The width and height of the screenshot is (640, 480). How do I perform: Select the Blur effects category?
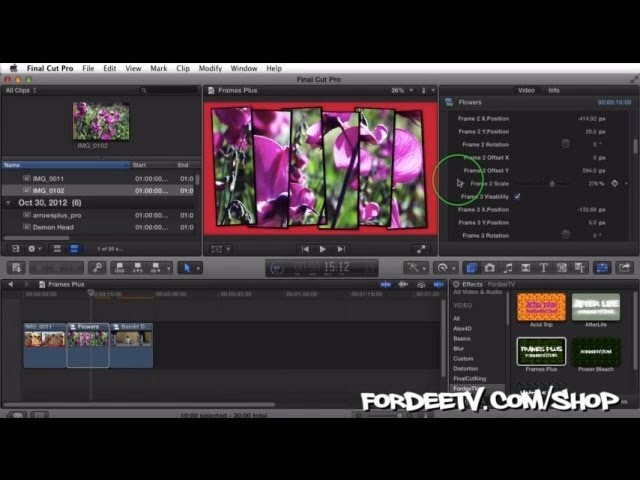tap(458, 349)
